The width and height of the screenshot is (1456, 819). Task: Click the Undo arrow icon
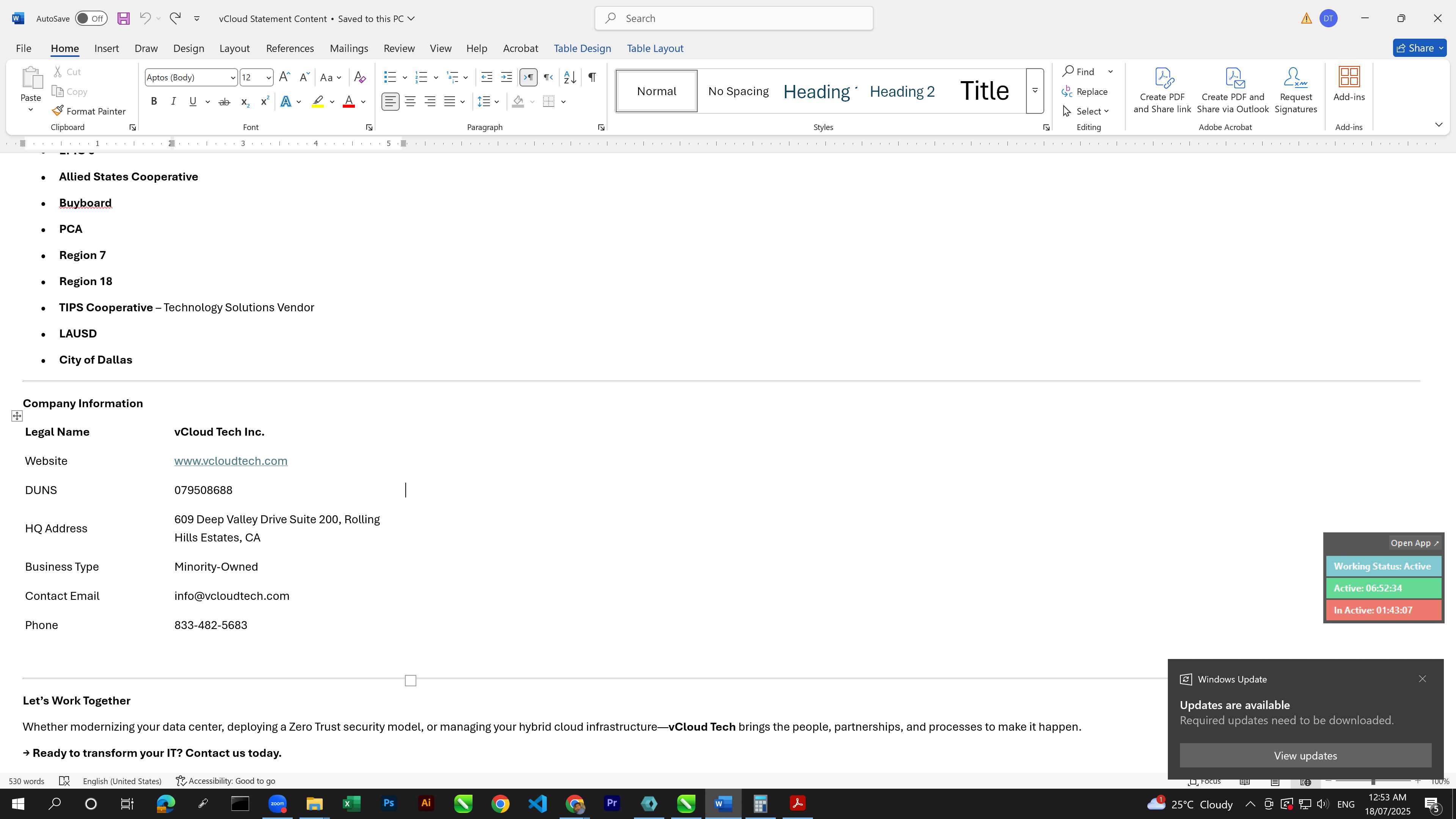click(145, 19)
